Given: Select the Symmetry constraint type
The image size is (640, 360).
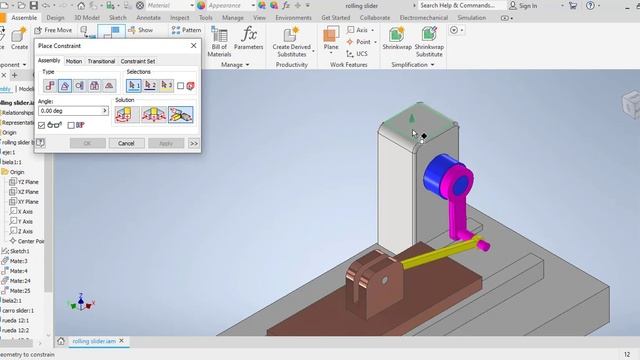Looking at the screenshot, I should point(109,86).
